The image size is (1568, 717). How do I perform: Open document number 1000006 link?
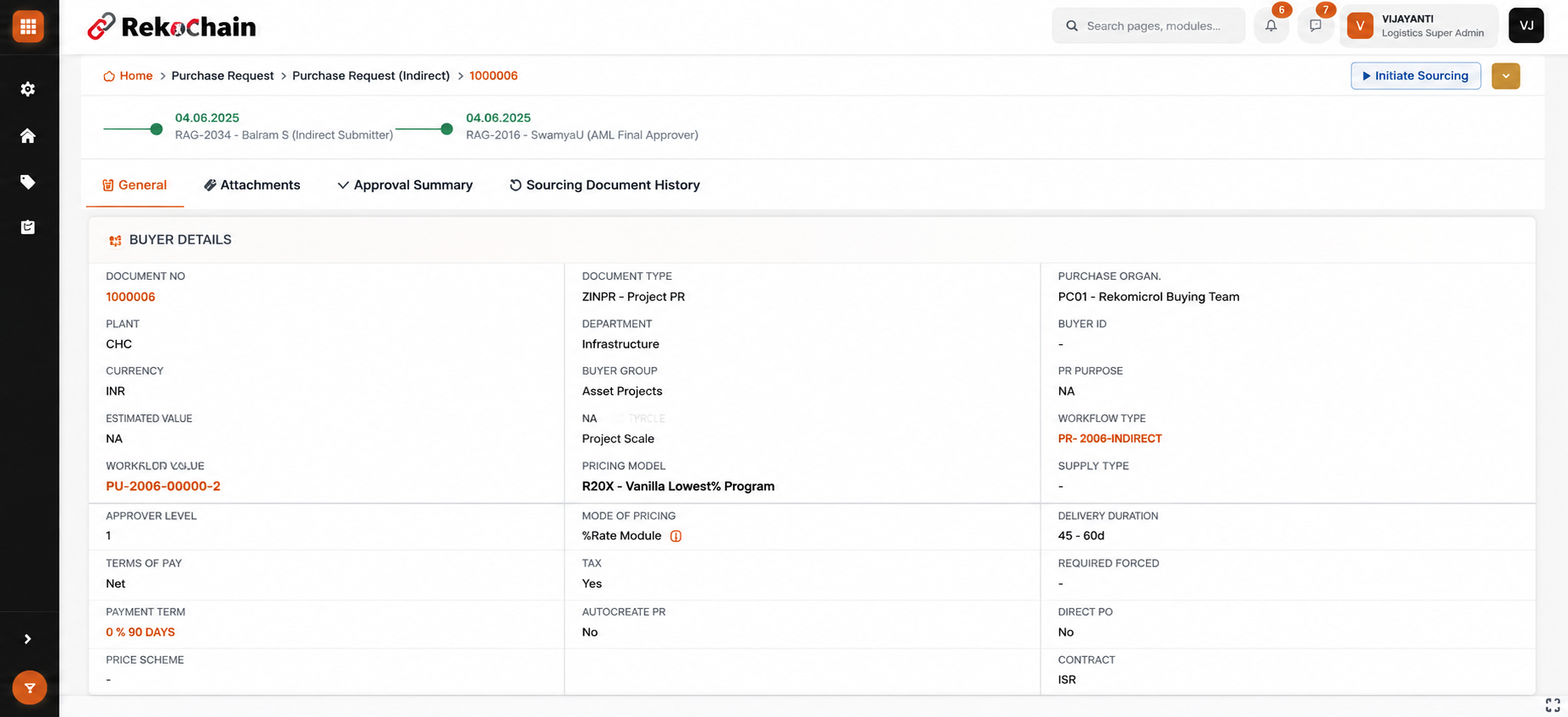point(130,297)
